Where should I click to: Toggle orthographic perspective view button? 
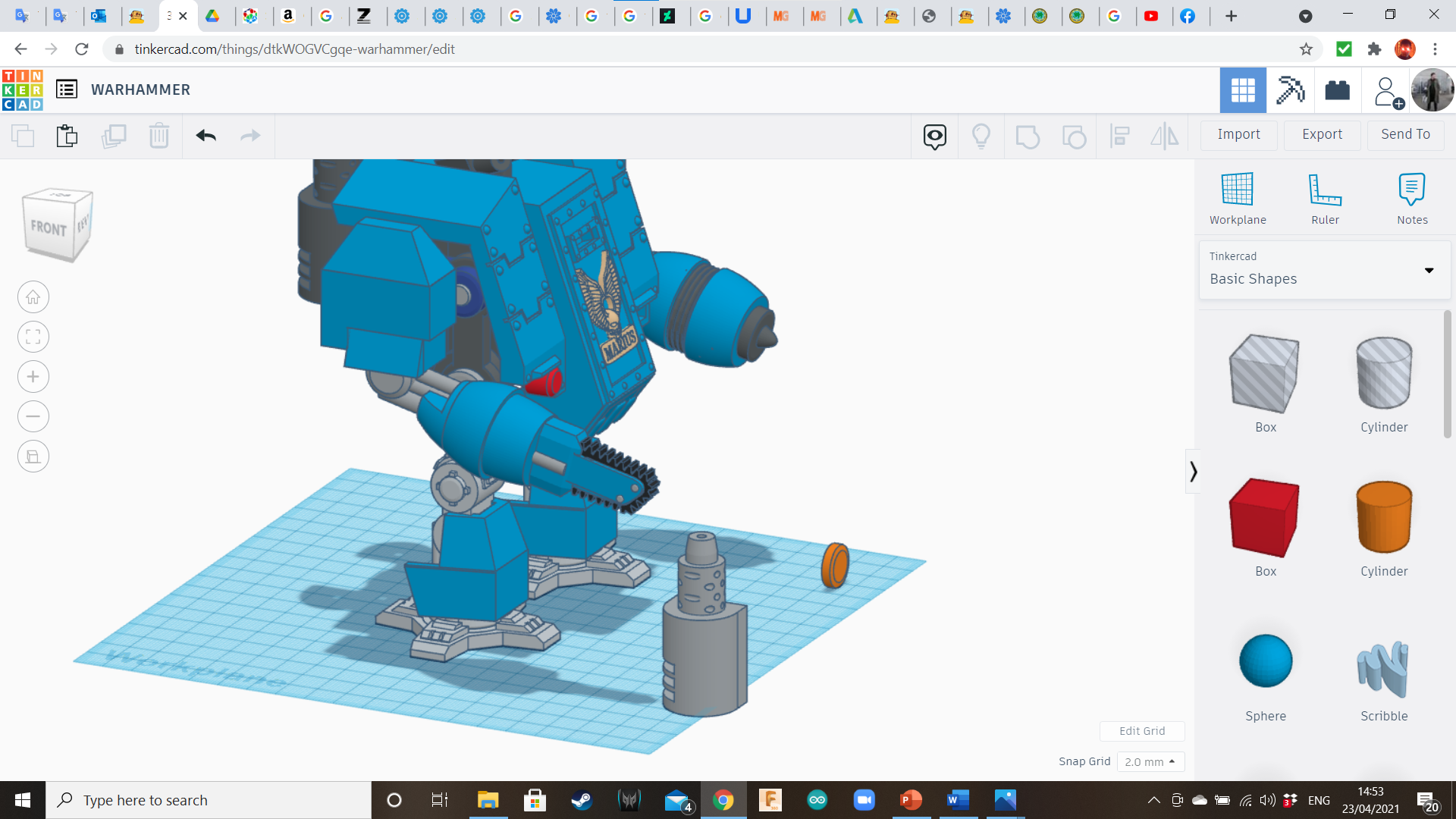(x=33, y=457)
